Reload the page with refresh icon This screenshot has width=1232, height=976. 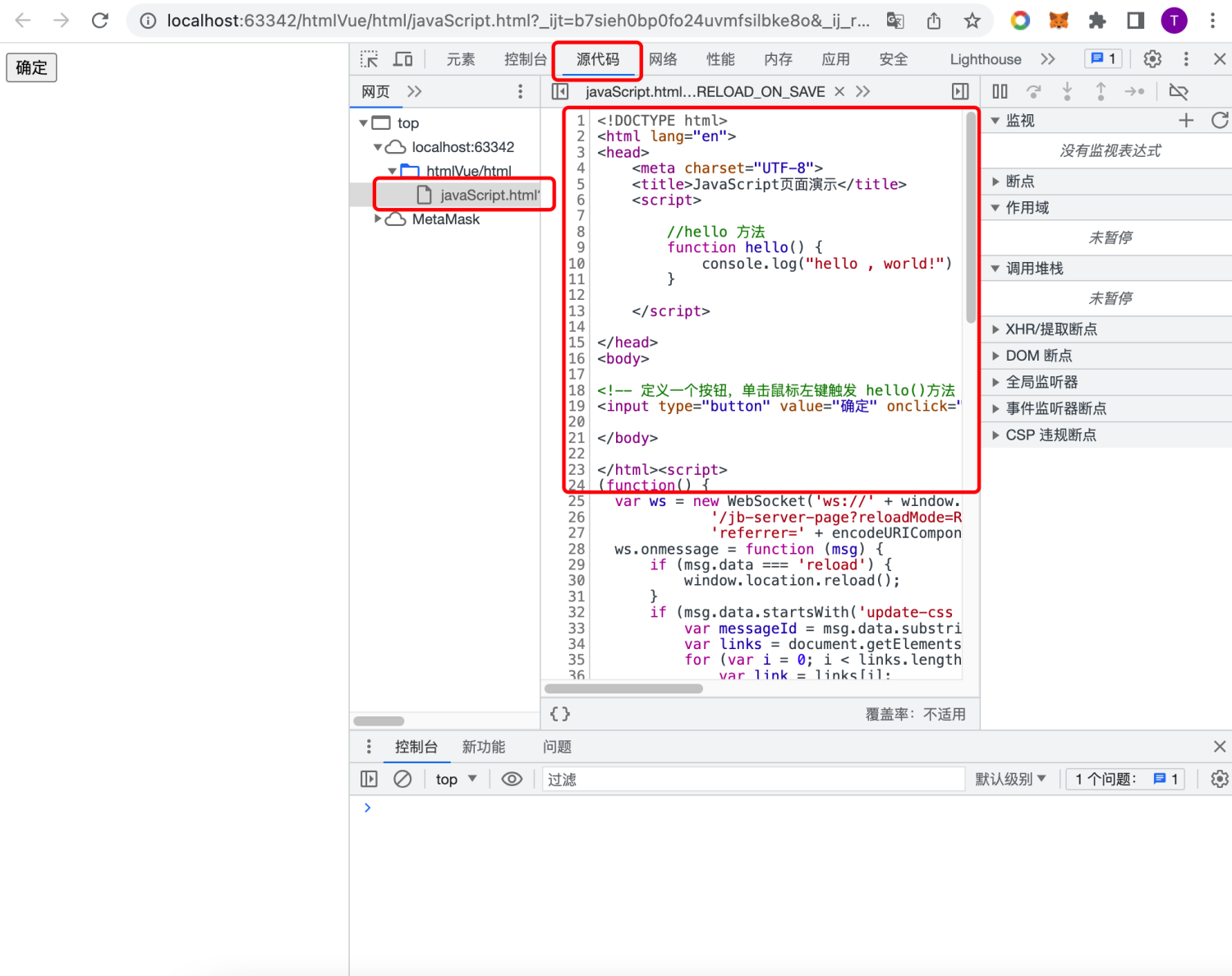coord(100,21)
